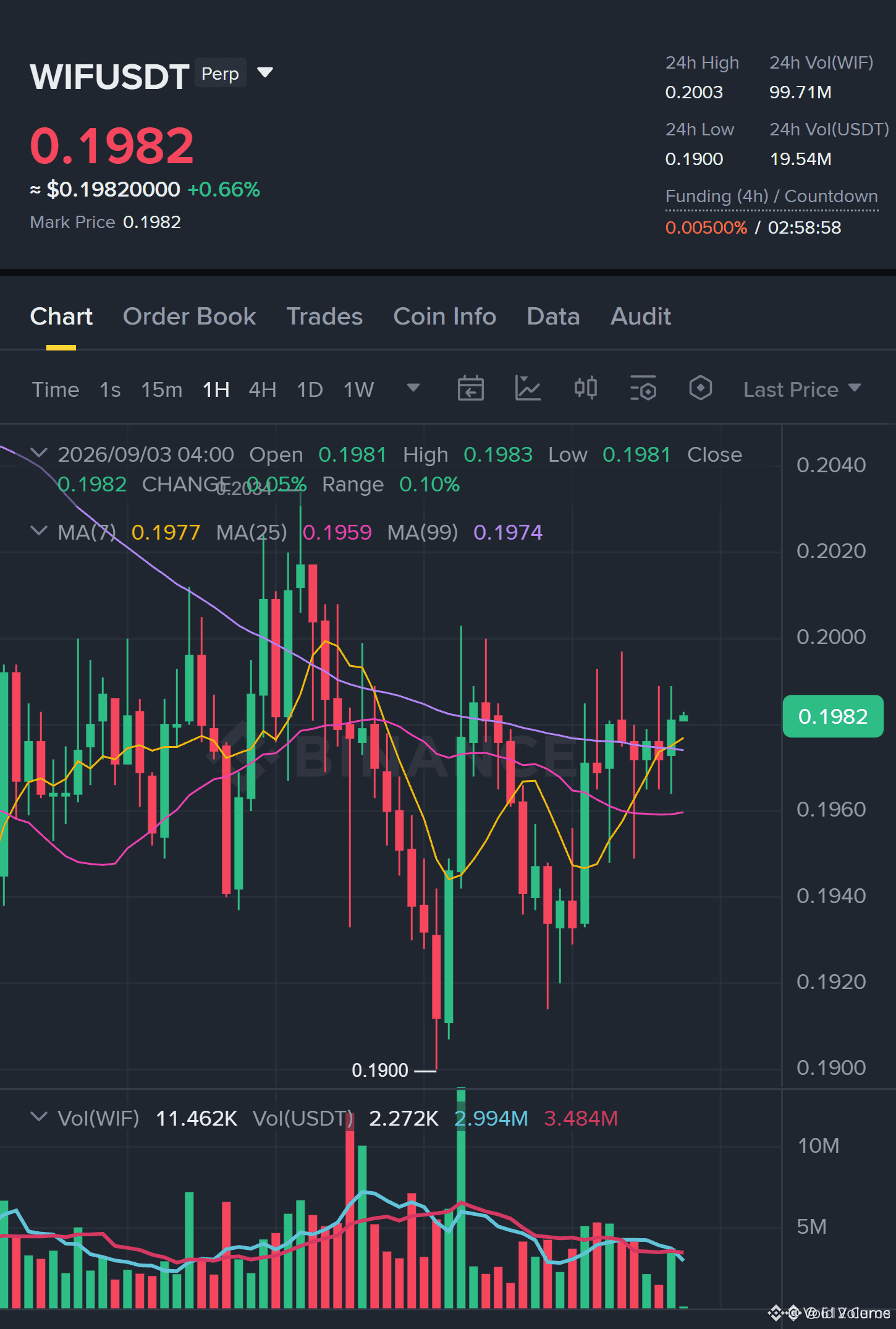Select the 1D time interval

pyautogui.click(x=310, y=389)
